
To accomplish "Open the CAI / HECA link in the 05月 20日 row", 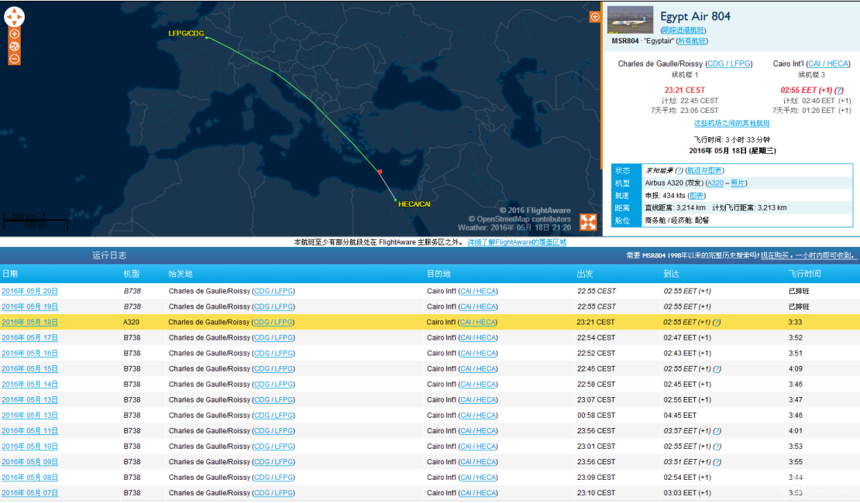I will [x=478, y=291].
